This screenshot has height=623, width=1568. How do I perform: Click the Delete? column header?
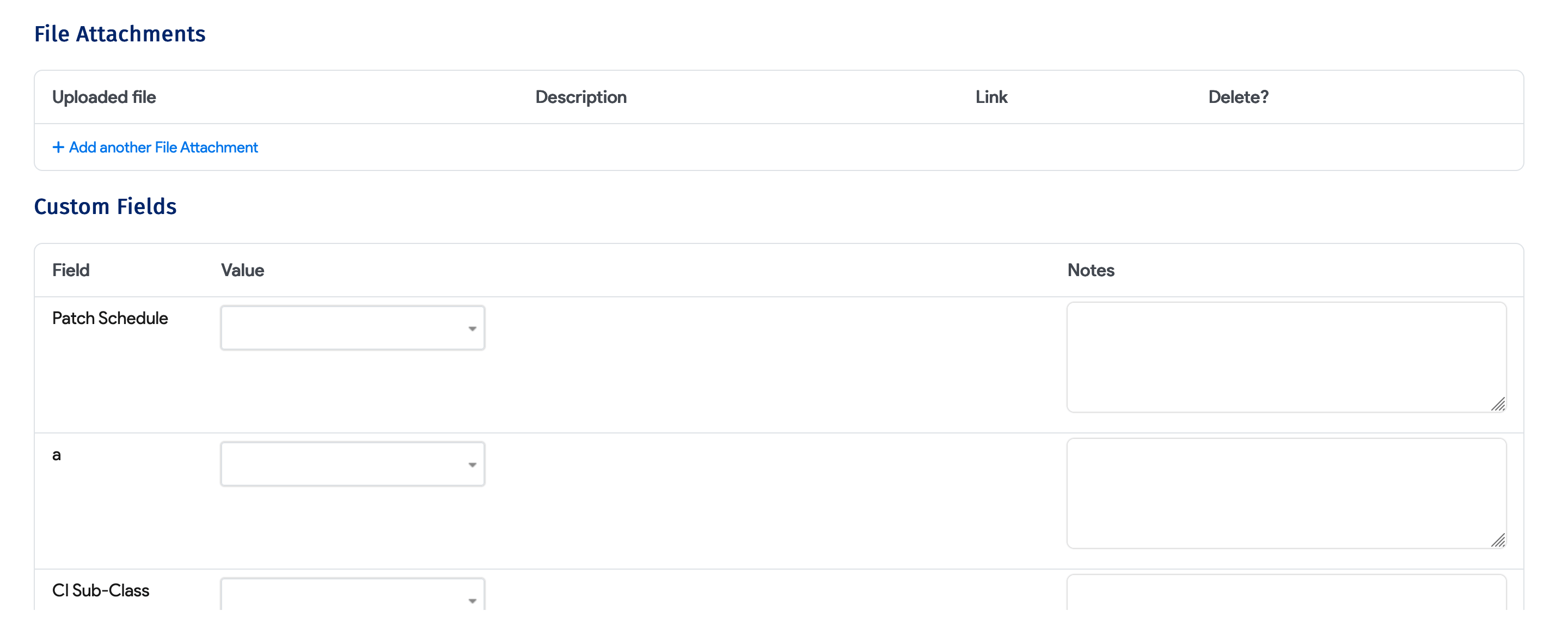(x=1238, y=97)
